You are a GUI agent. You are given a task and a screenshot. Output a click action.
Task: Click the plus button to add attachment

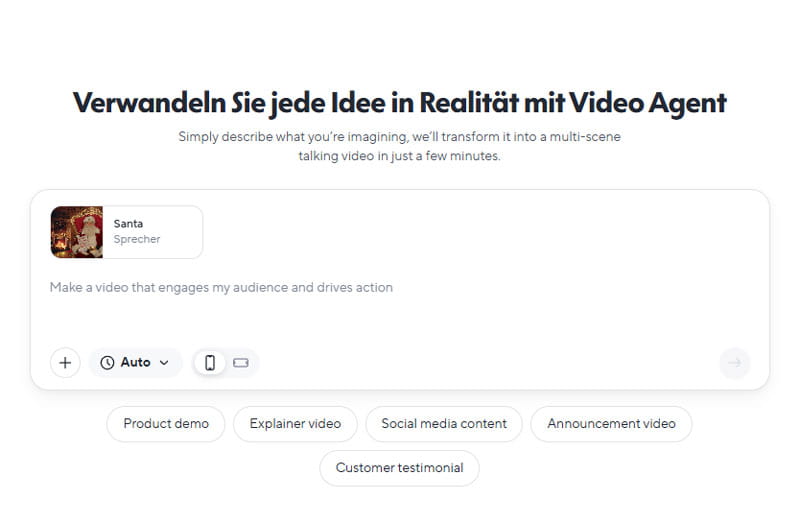(x=65, y=363)
